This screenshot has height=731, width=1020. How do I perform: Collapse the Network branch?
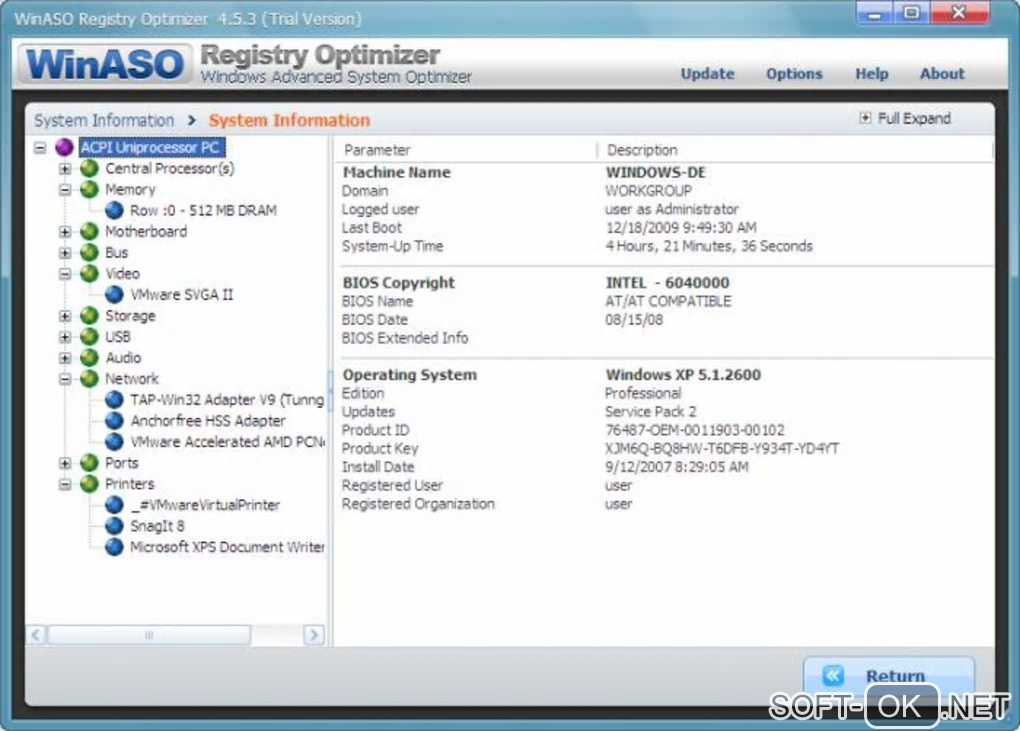coord(65,379)
